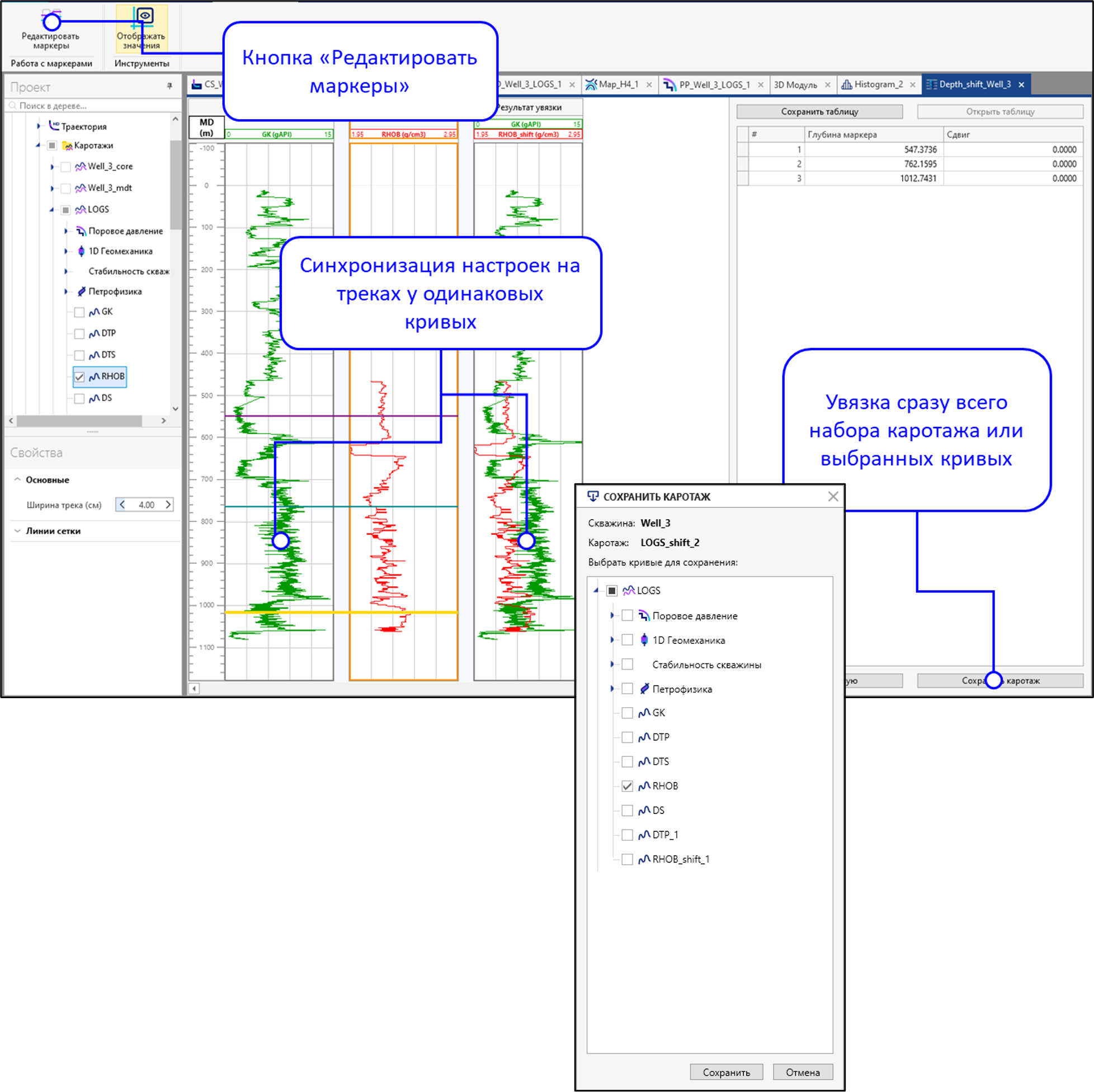Image resolution: width=1094 pixels, height=1092 pixels.
Task: Decrease track width with left stepper arrow
Action: click(122, 505)
